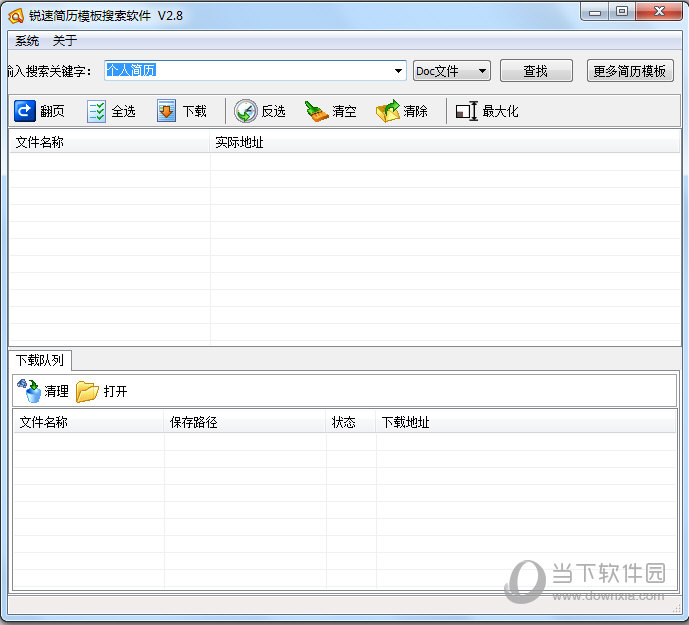Click download queue 文件名称 column header
This screenshot has height=625, width=689.
point(89,422)
